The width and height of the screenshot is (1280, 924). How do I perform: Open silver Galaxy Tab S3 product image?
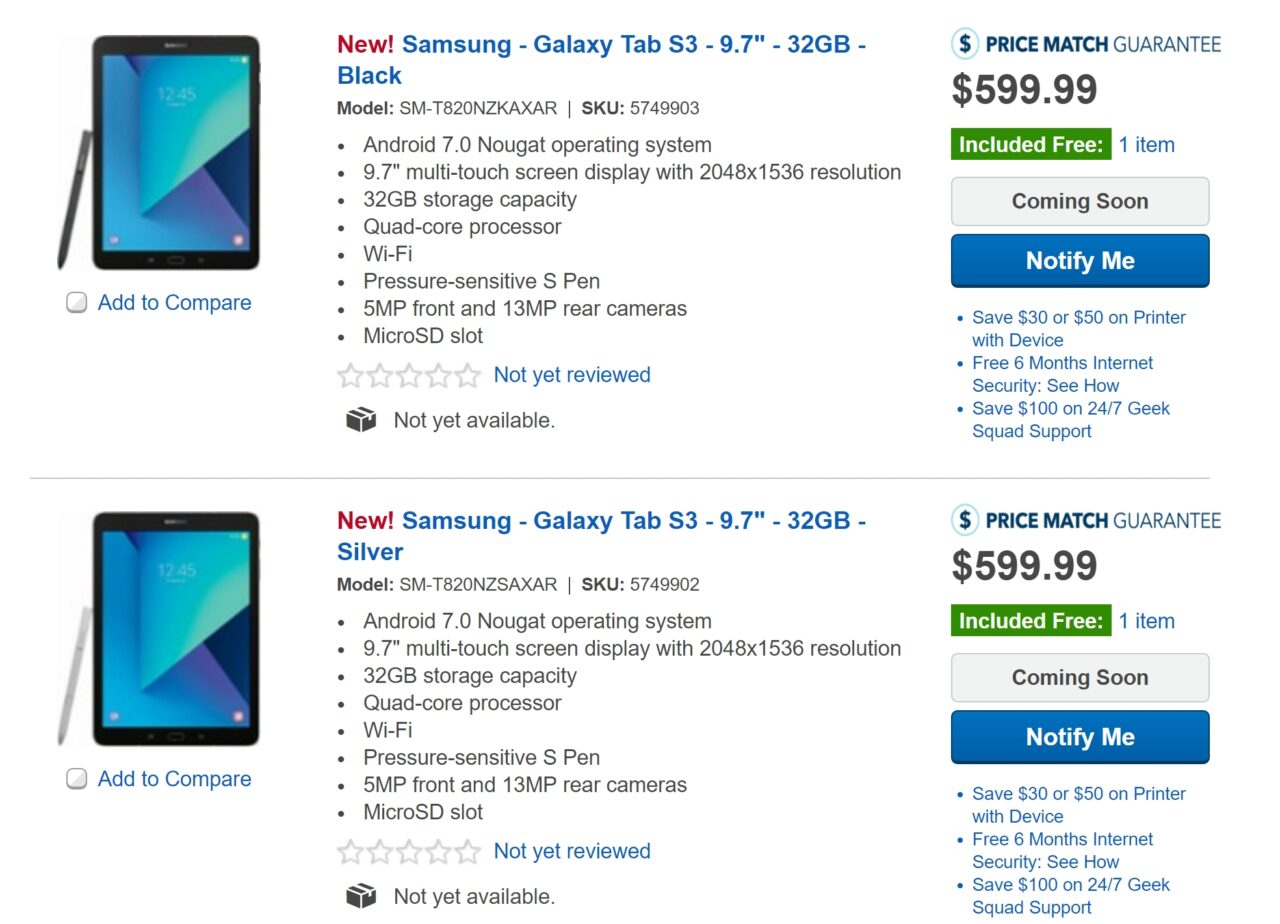click(160, 628)
